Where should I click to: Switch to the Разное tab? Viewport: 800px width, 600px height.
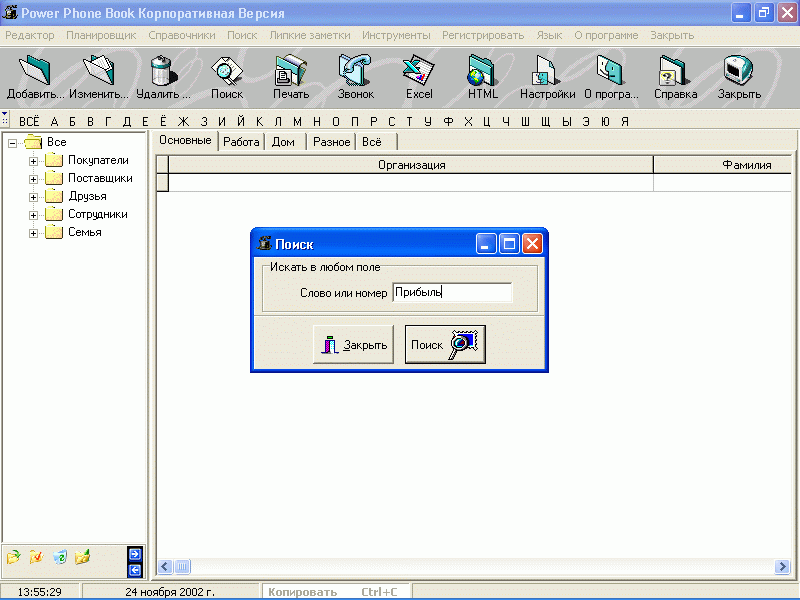click(x=331, y=142)
